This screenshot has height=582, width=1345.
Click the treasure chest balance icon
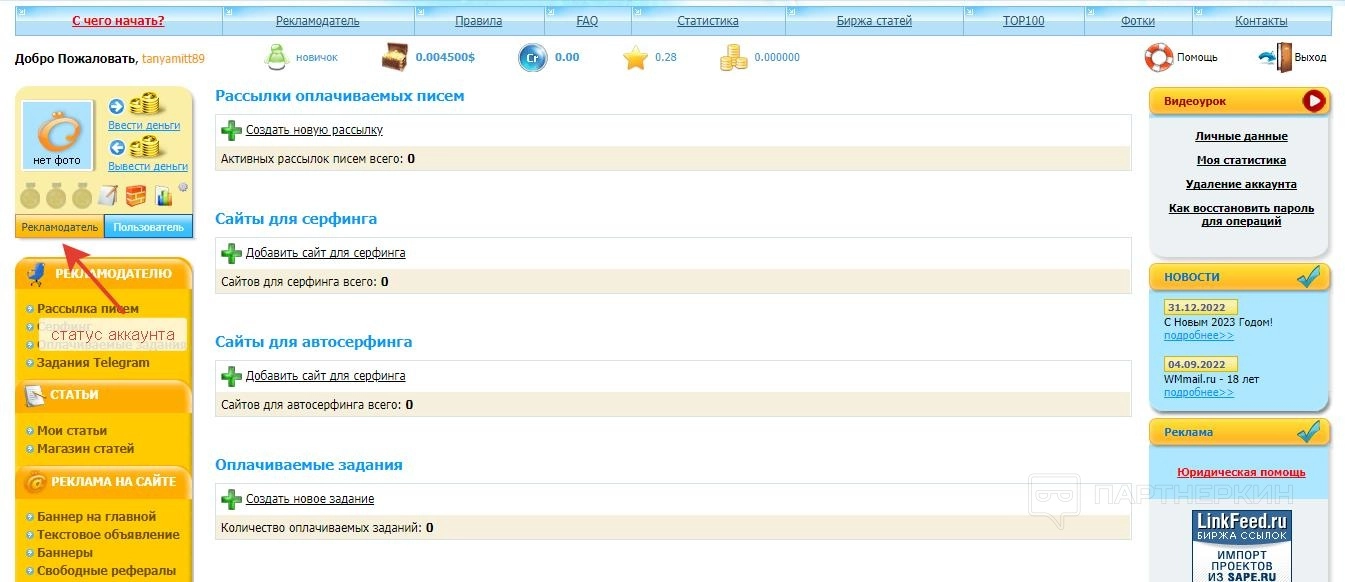pos(395,58)
